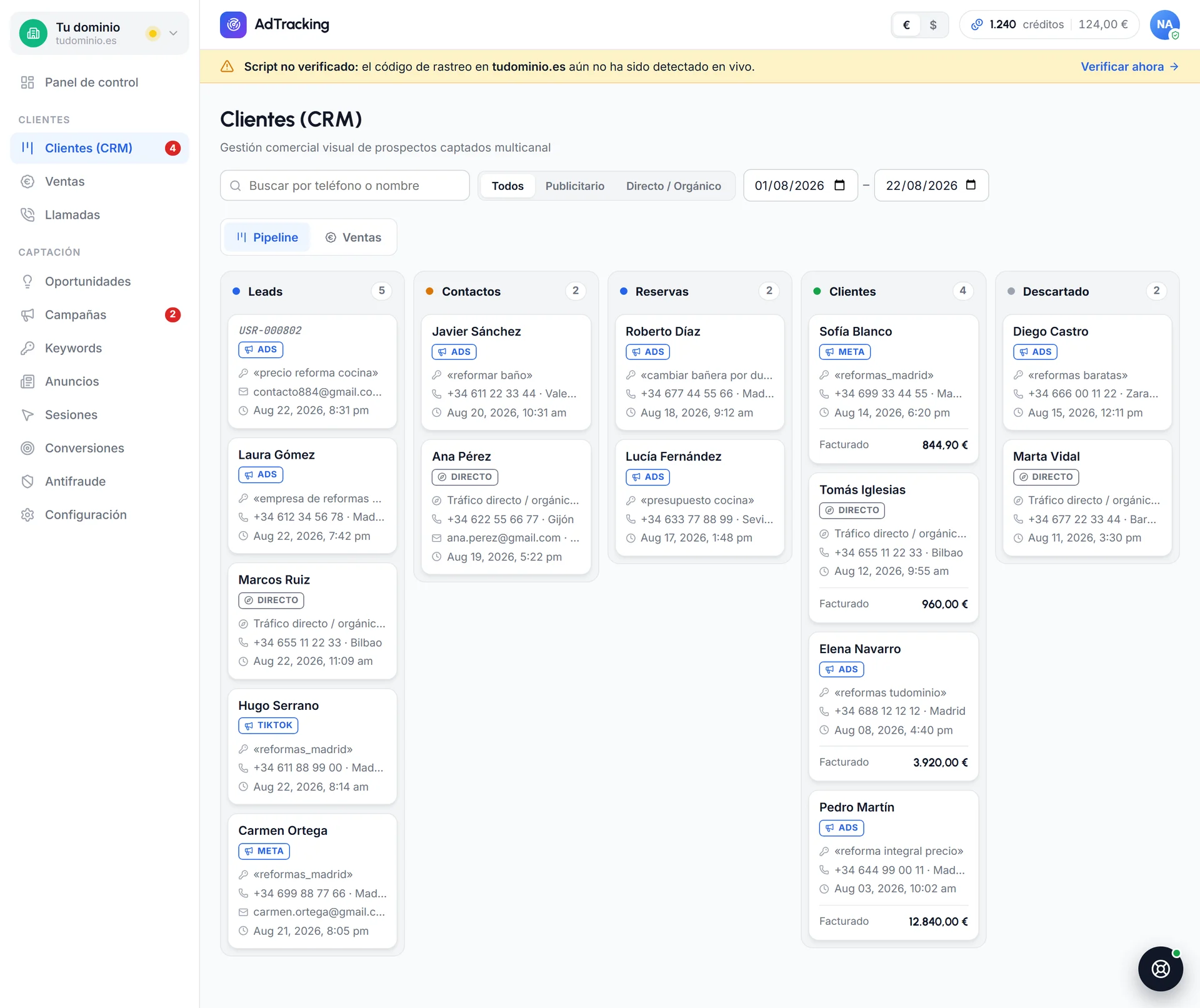This screenshot has height=1008, width=1200.
Task: Click the search by phone or name field
Action: click(x=345, y=186)
